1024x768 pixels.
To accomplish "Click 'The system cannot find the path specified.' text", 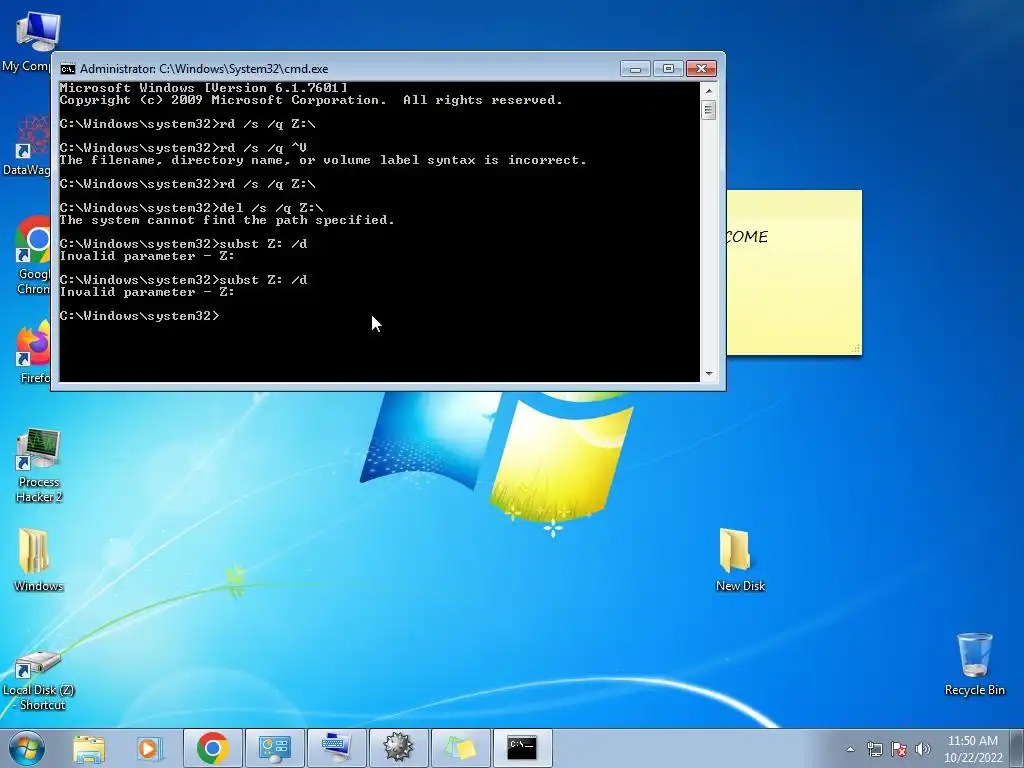I will tap(227, 220).
